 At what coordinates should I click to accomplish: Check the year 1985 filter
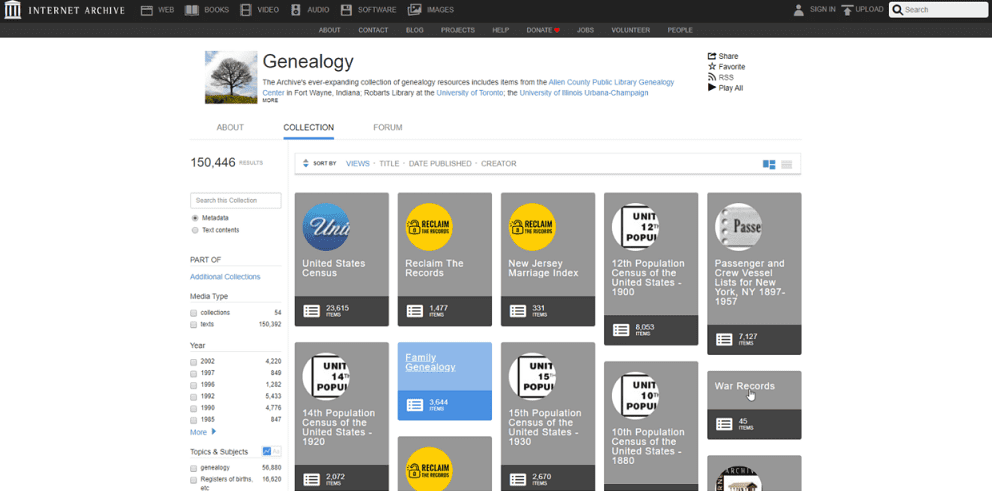coord(194,420)
